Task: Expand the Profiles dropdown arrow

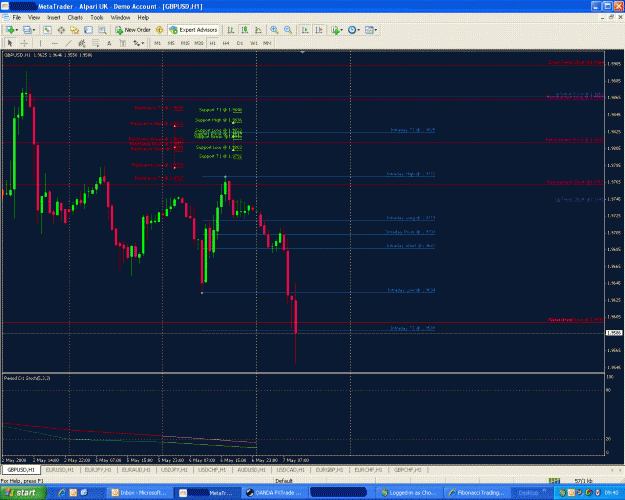Action: point(33,30)
